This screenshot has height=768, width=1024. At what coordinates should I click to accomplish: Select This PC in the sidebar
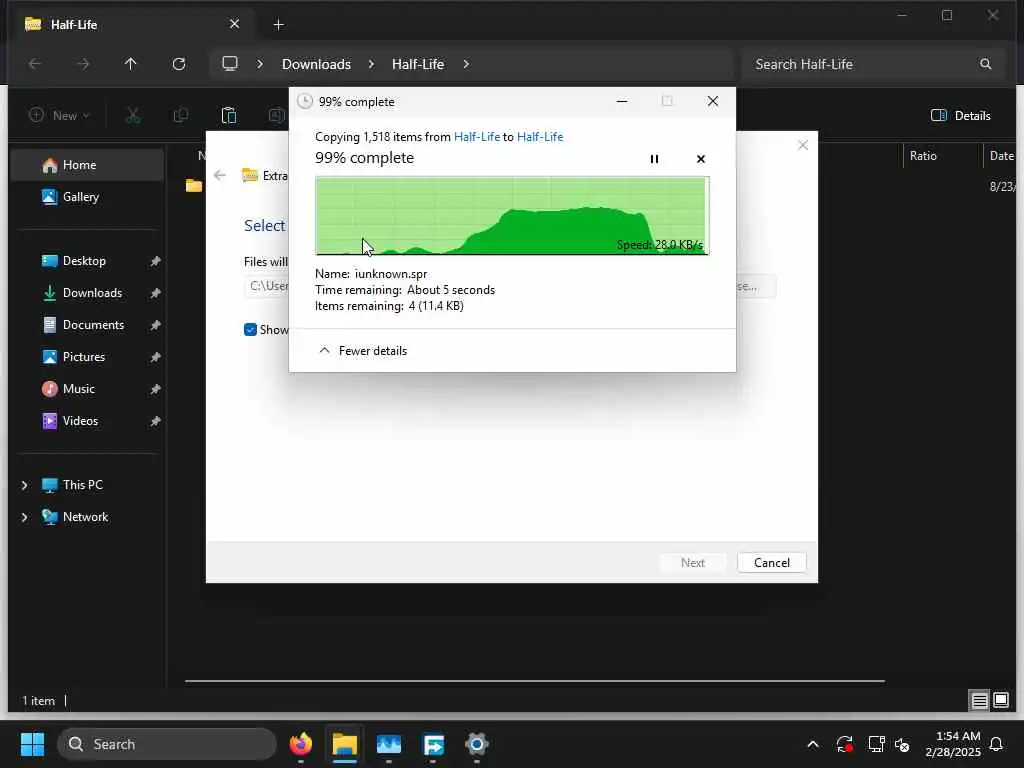pos(83,485)
